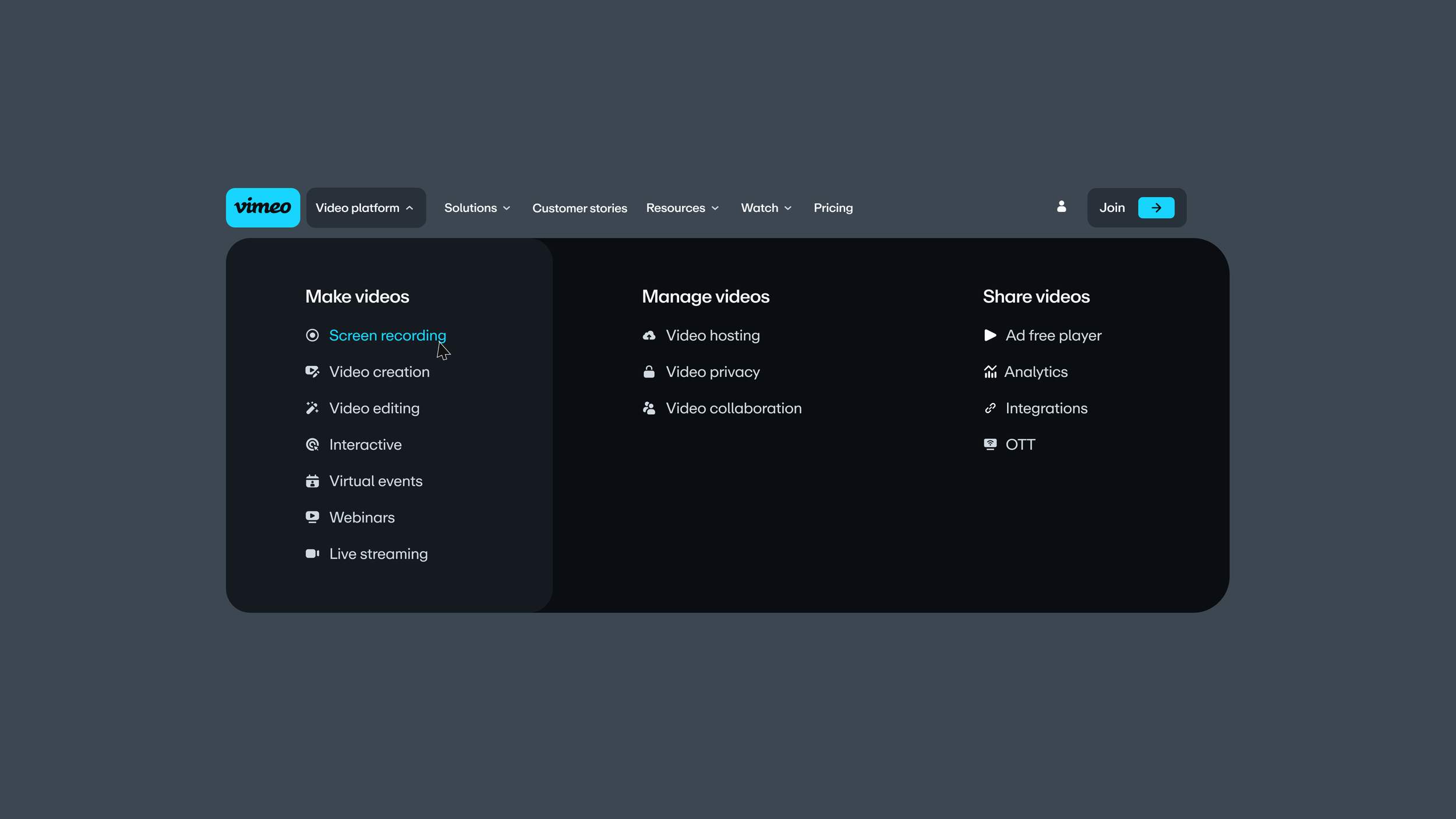Click the Integrations link chain icon

click(x=989, y=408)
